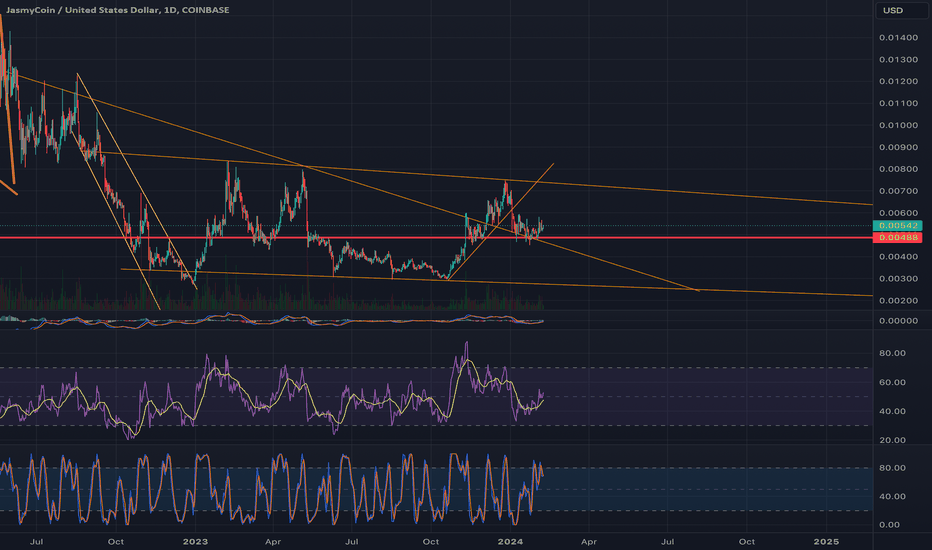Click the 0.00200 price axis label
The height and width of the screenshot is (550, 932).
(x=898, y=301)
